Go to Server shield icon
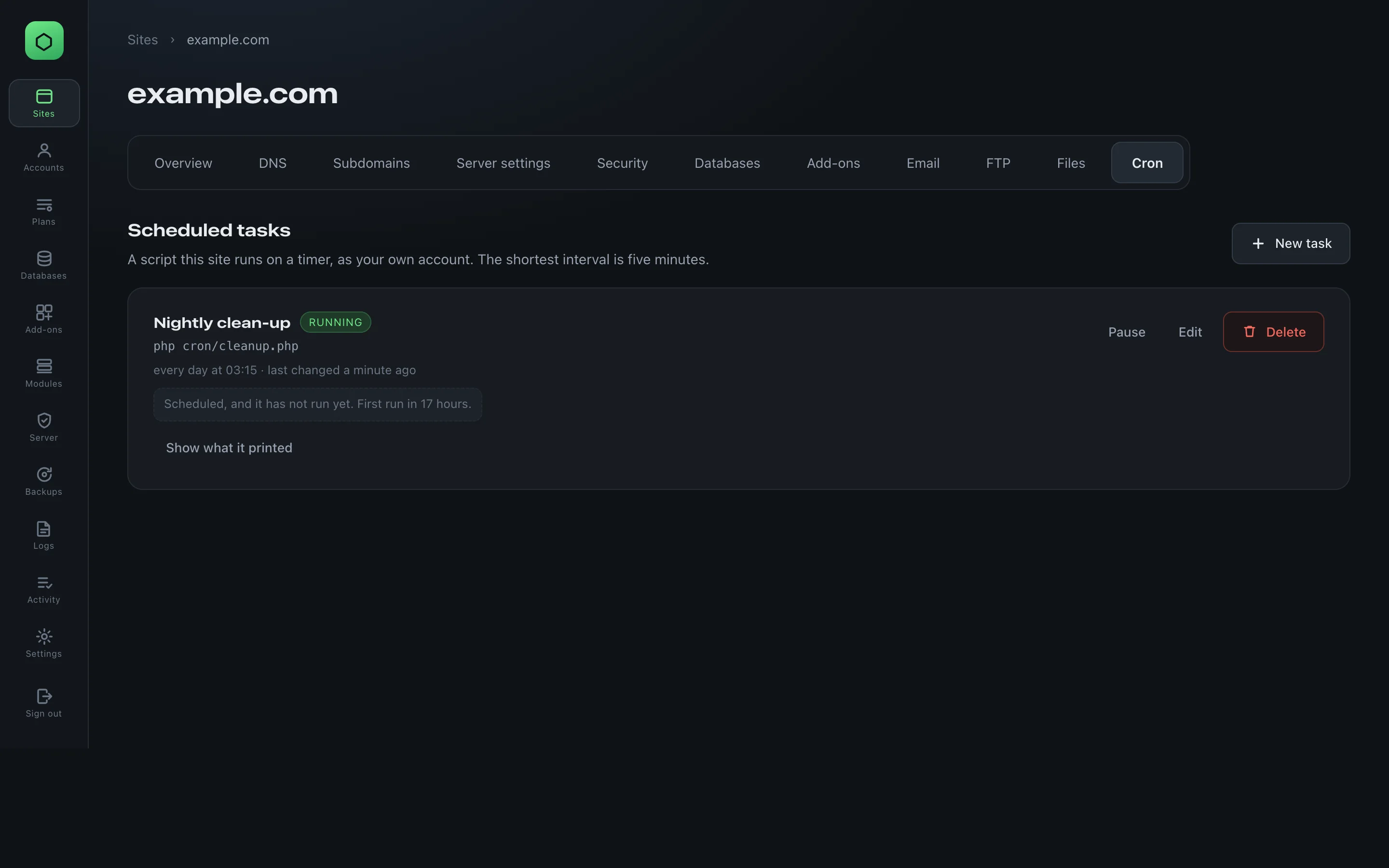Viewport: 1389px width, 868px height. (44, 427)
